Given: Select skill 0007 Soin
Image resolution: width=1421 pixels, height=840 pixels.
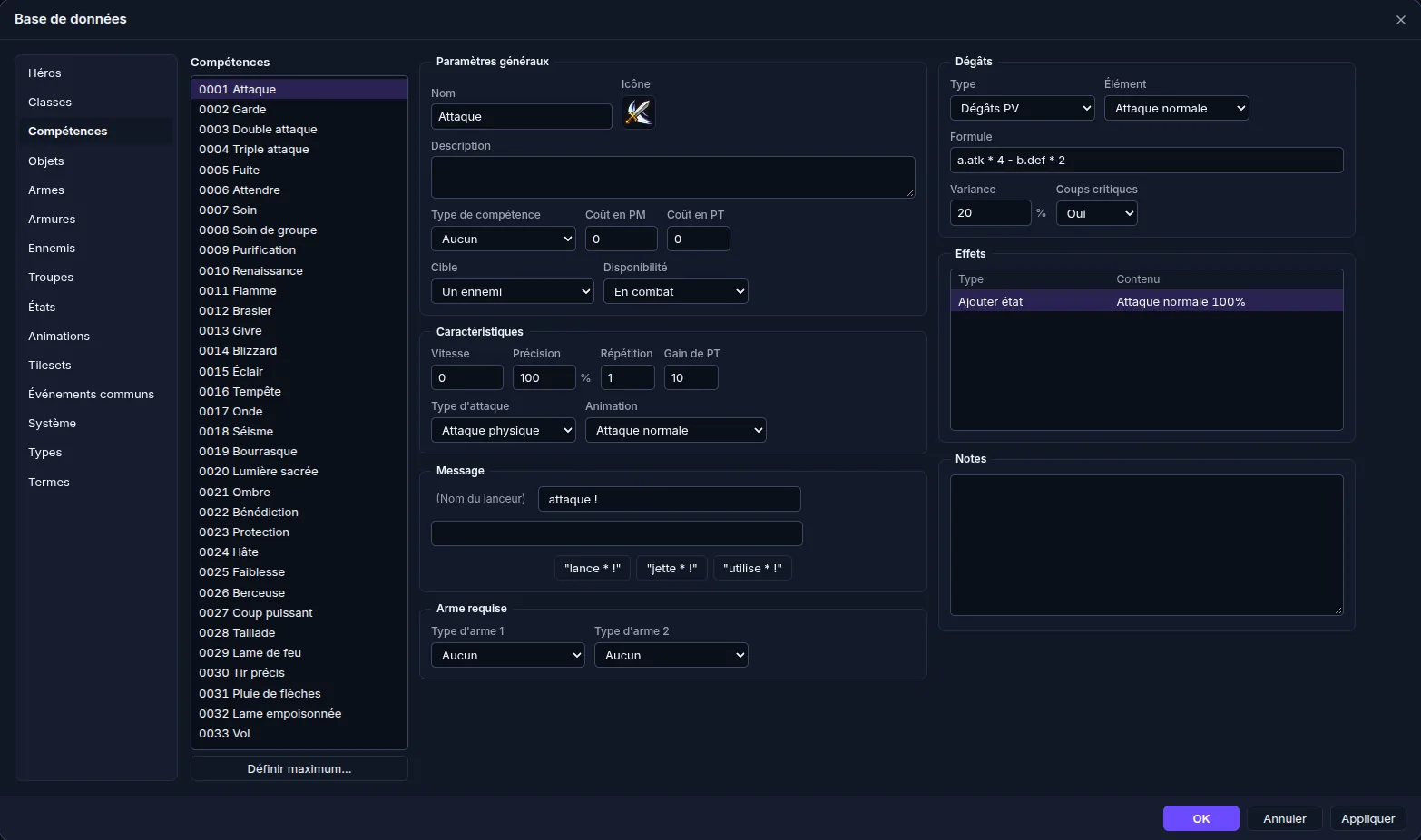Looking at the screenshot, I should tap(299, 210).
